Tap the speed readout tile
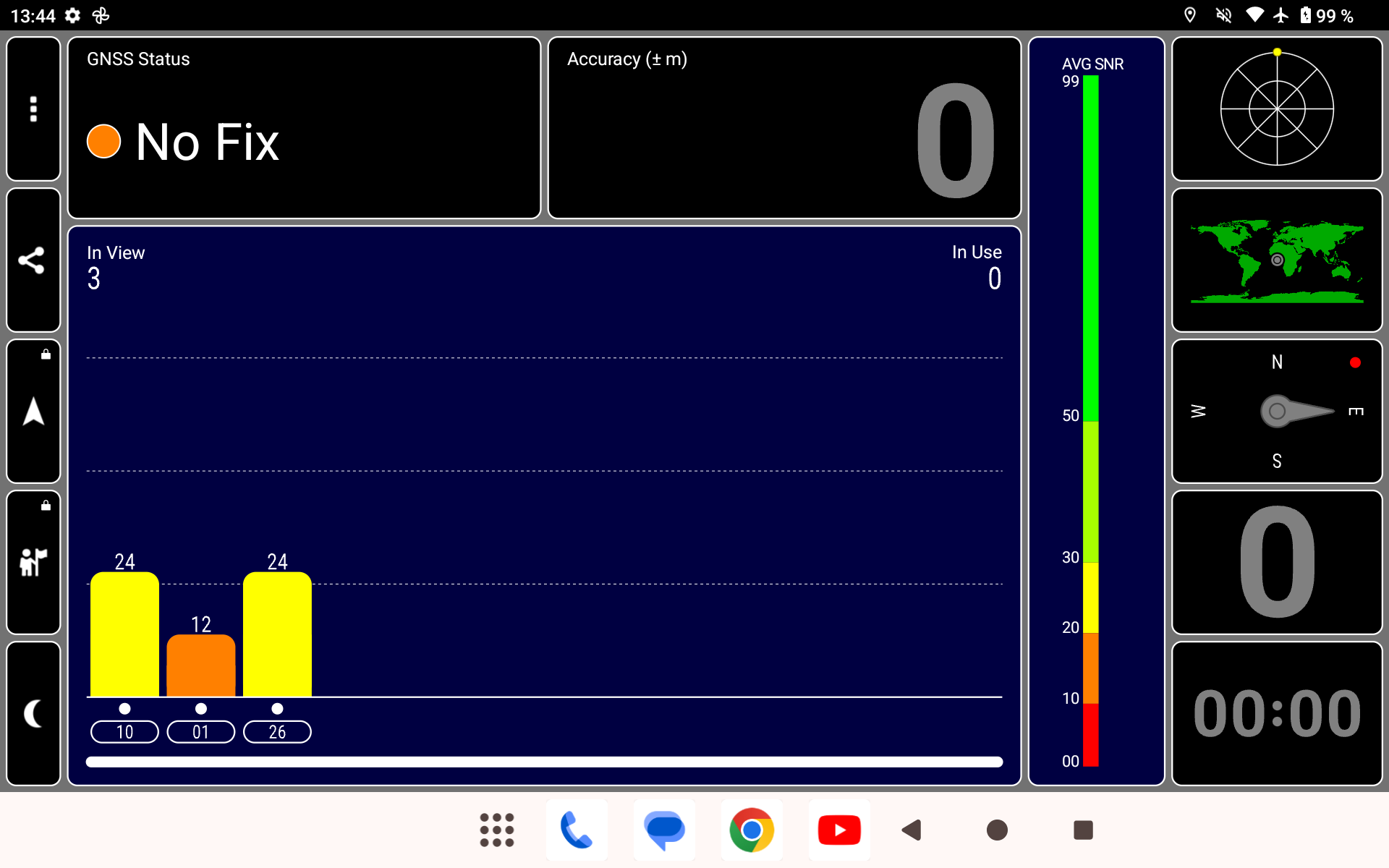Image resolution: width=1389 pixels, height=868 pixels. tap(1276, 562)
